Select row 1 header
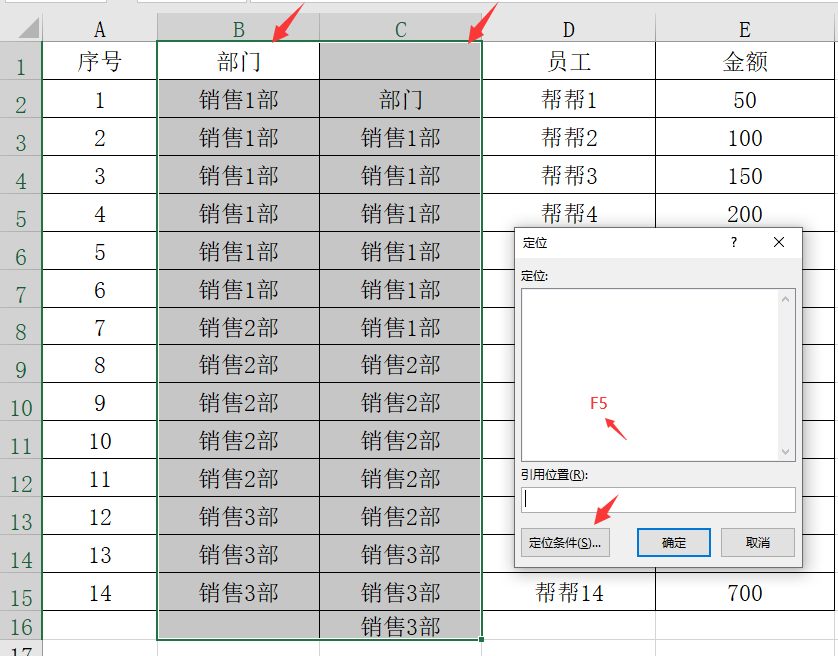 click(21, 61)
